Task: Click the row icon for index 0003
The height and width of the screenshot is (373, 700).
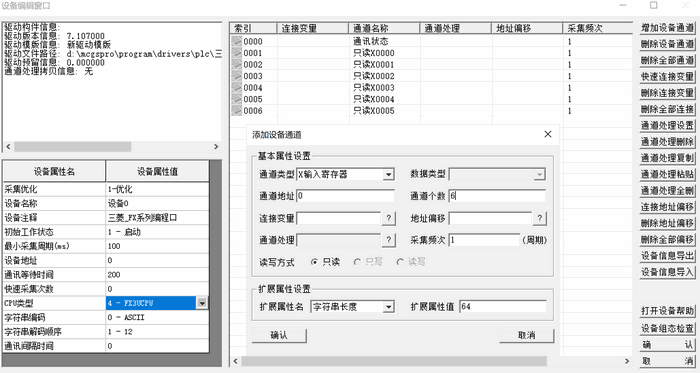Action: click(x=237, y=76)
